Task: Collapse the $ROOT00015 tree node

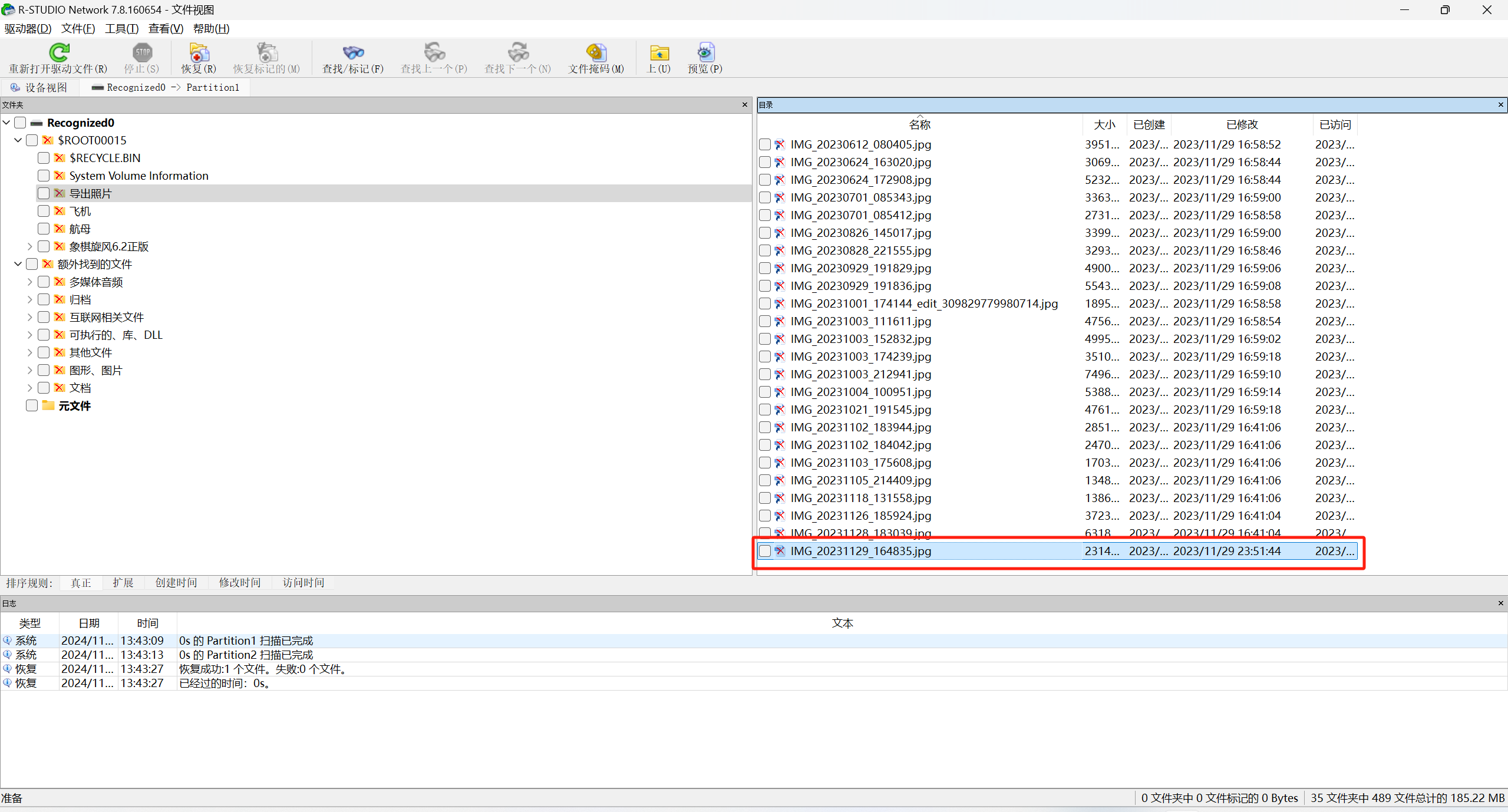Action: pos(18,140)
